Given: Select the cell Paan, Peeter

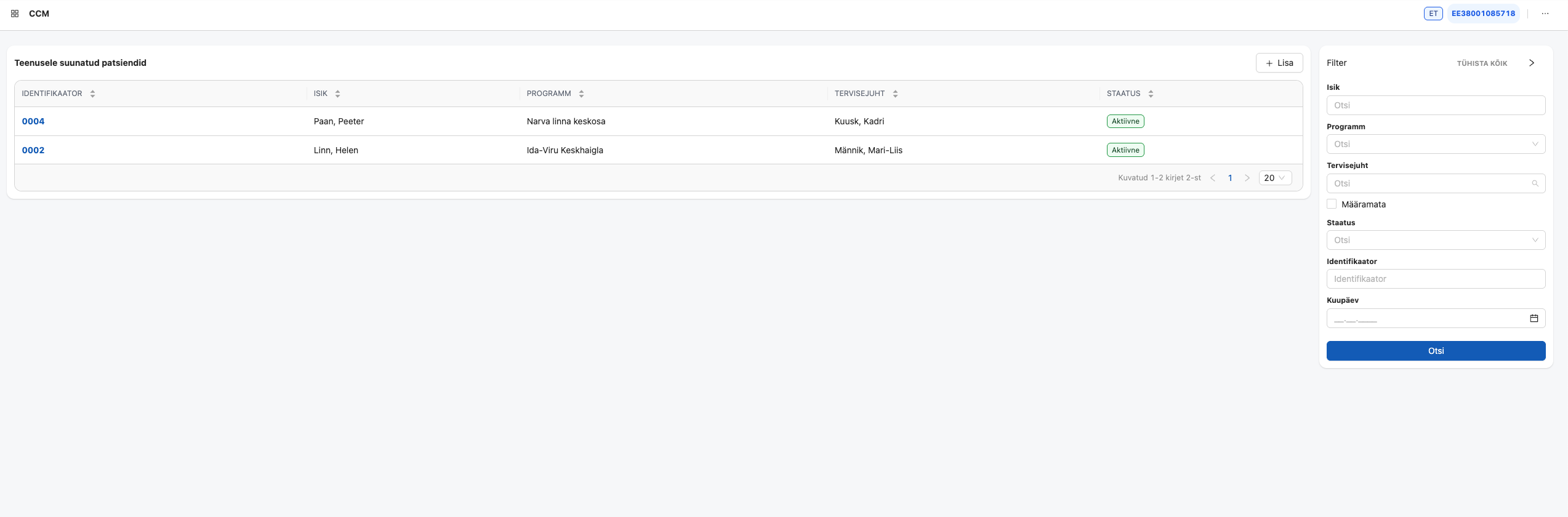Looking at the screenshot, I should (339, 121).
